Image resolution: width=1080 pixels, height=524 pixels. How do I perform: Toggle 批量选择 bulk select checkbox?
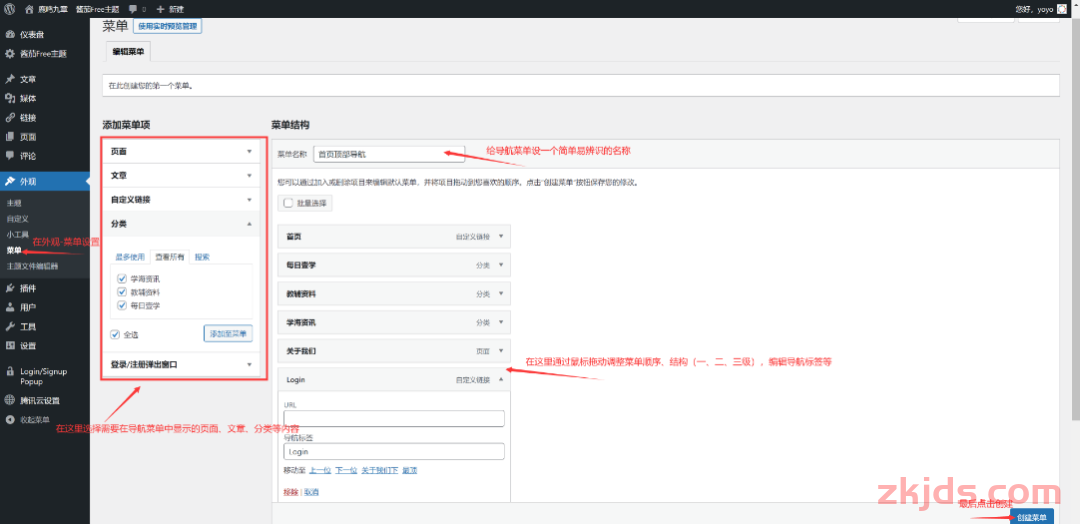pos(288,203)
